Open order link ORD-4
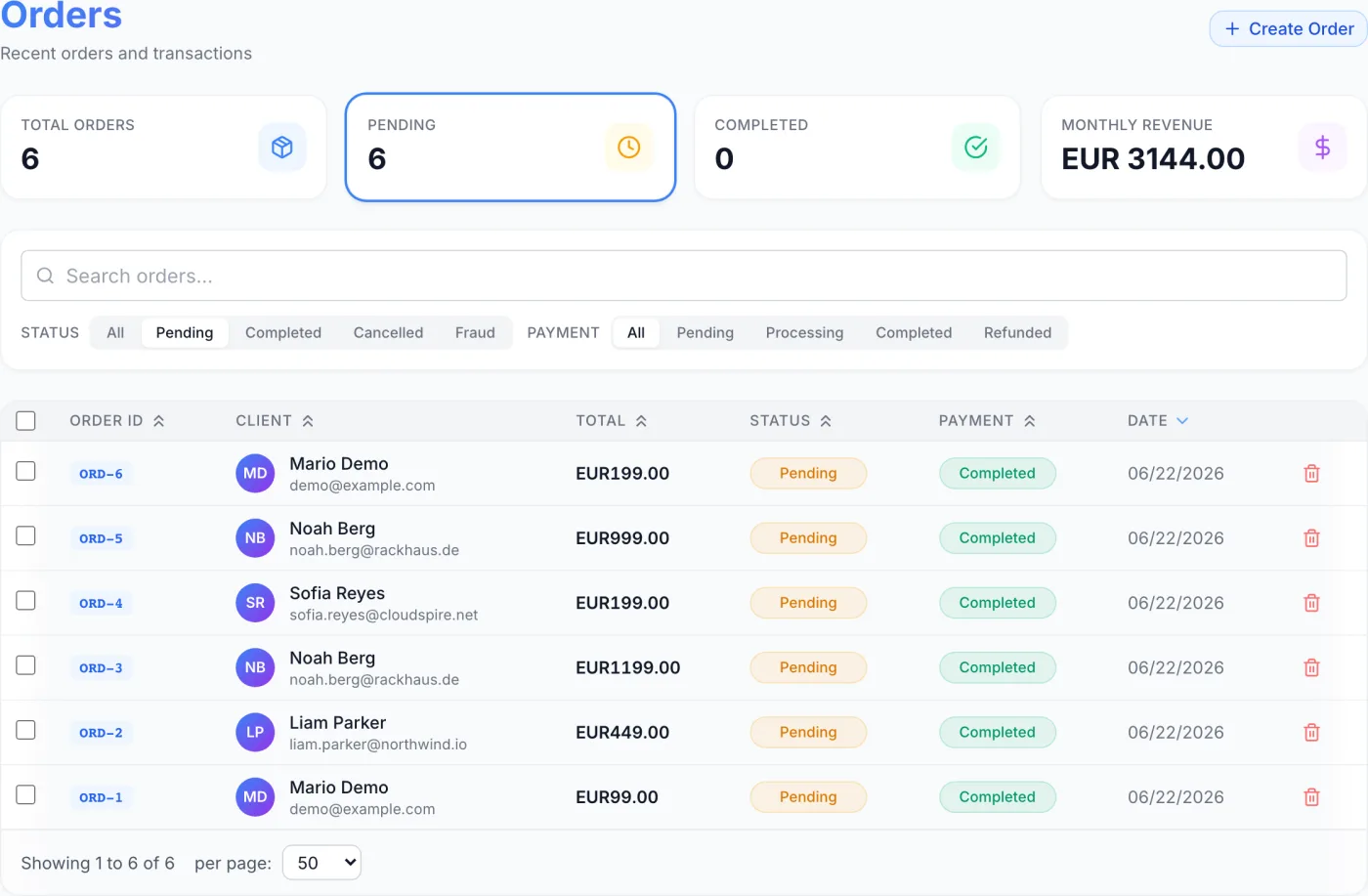 click(x=101, y=603)
